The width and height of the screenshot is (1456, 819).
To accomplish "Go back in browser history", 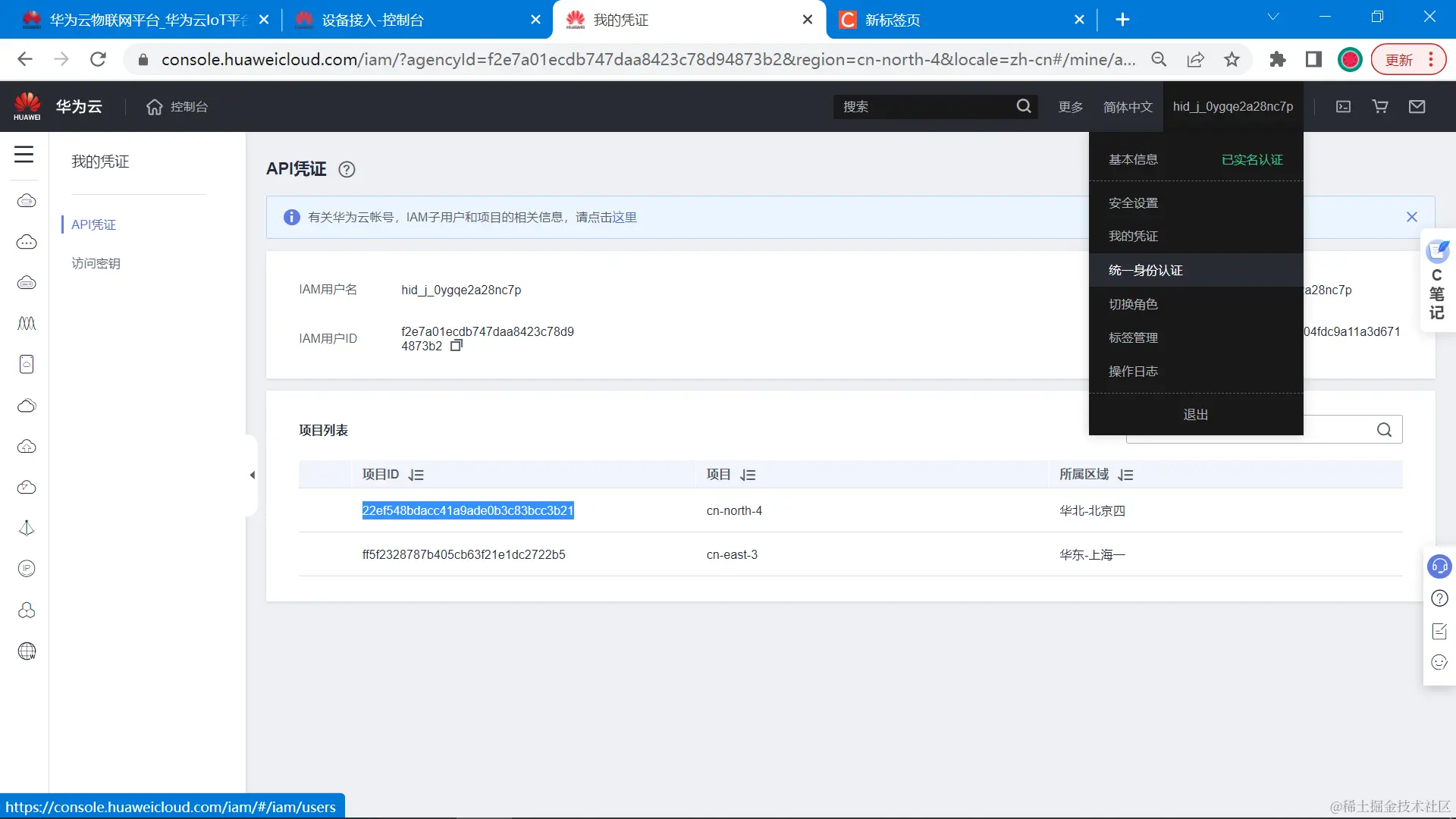I will [x=25, y=59].
